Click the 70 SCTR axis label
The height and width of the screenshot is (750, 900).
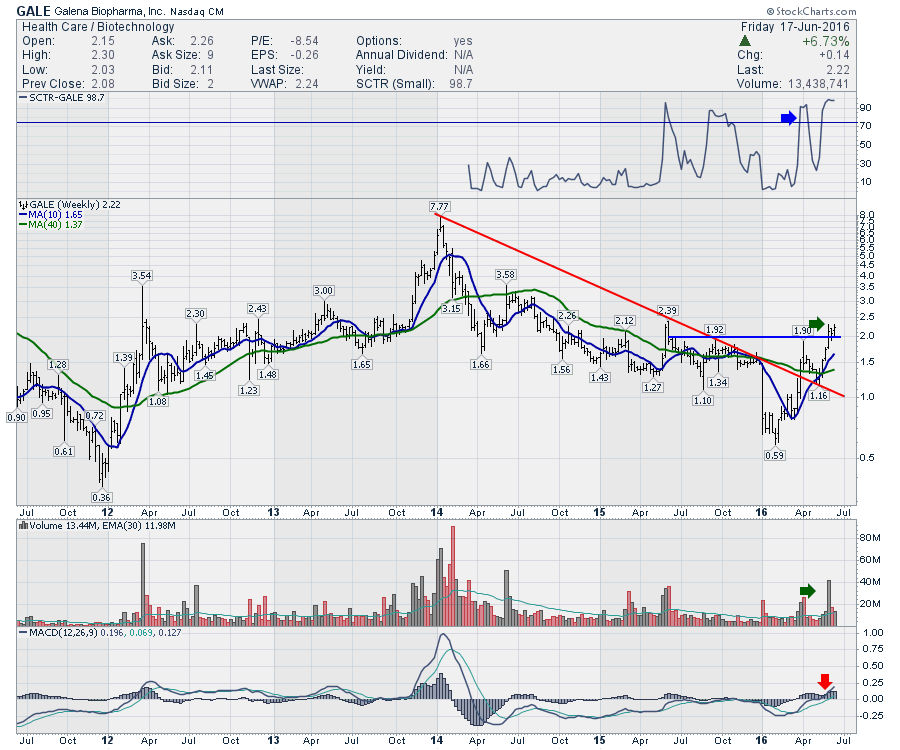865,126
